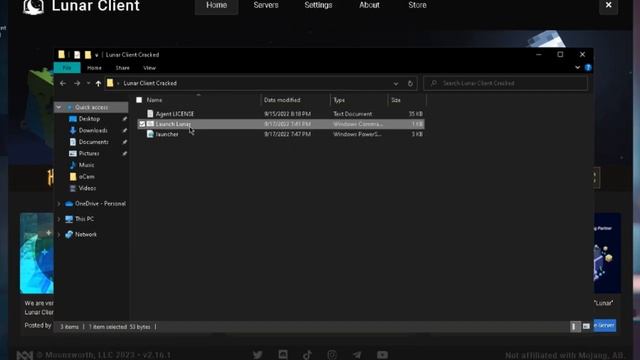The width and height of the screenshot is (640, 360).
Task: Open the Lunar Client news post thumbnail
Action: 37,253
